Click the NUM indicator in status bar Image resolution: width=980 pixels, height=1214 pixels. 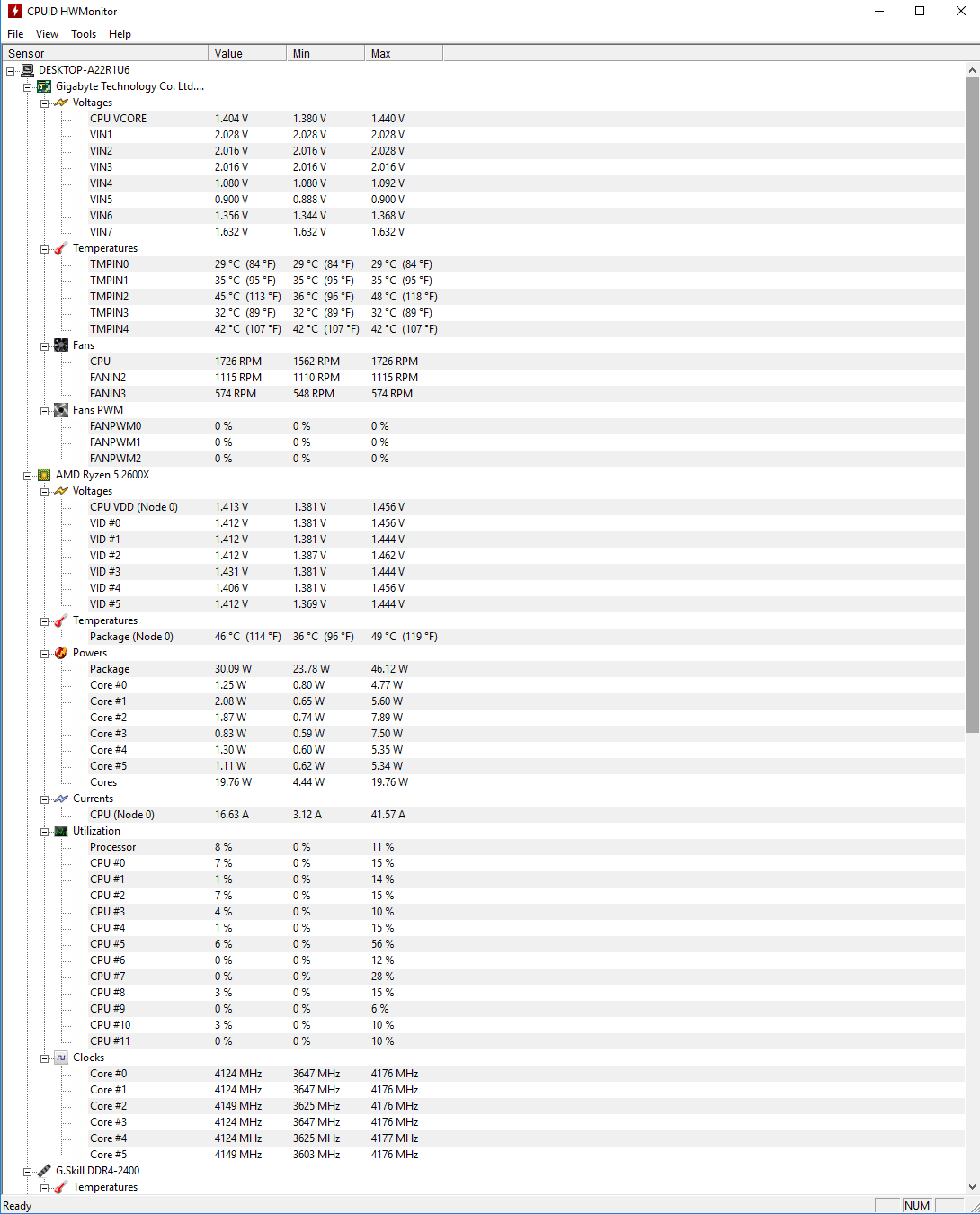coord(917,1206)
